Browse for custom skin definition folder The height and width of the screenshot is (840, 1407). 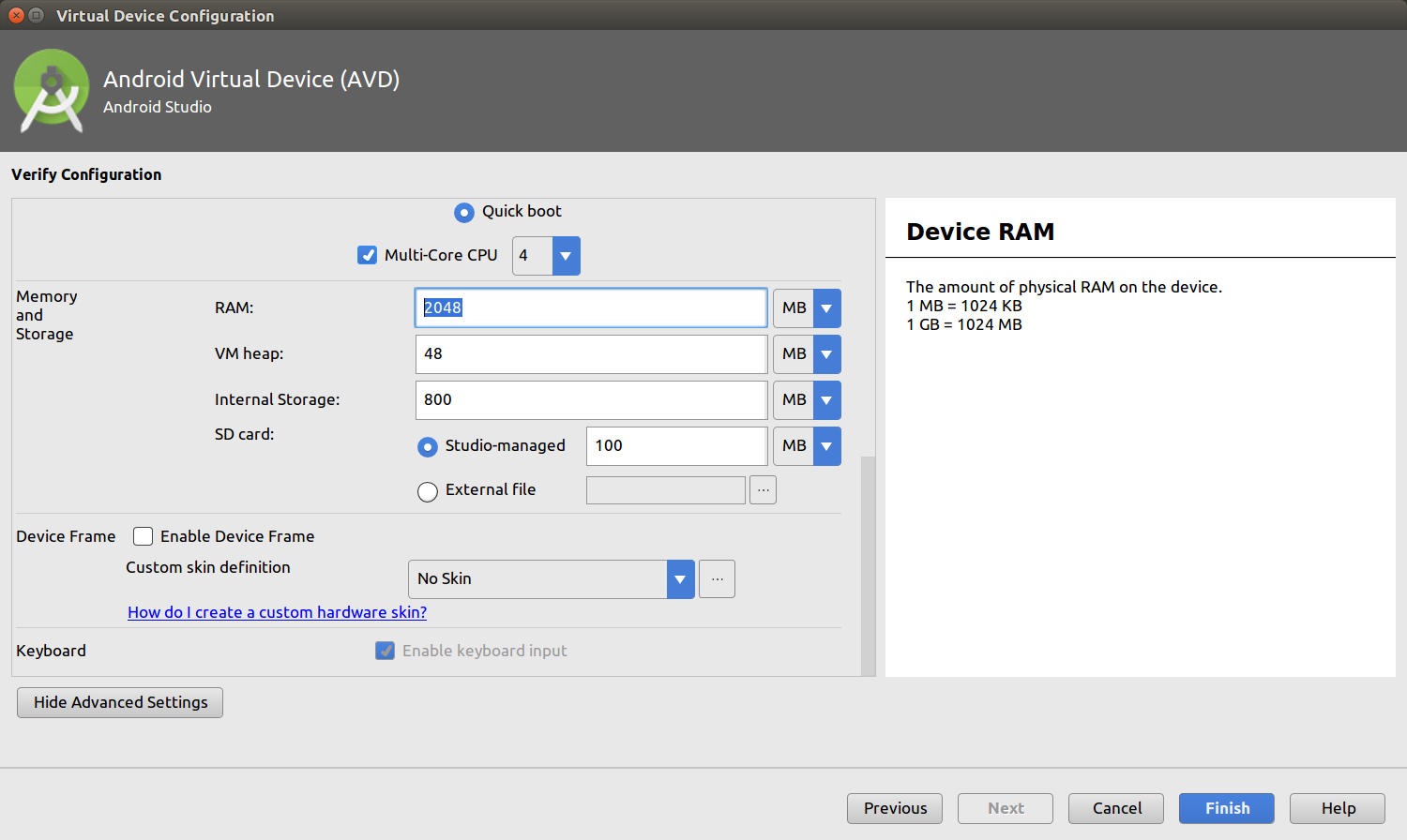pos(717,579)
